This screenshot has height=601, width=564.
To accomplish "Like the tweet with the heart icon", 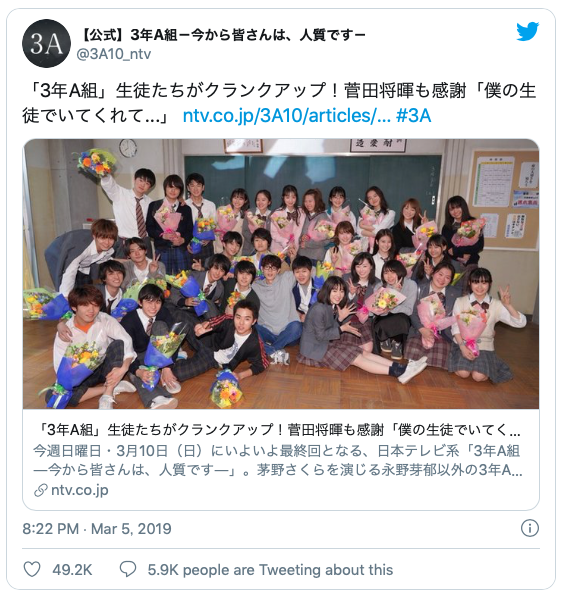I will (32, 570).
